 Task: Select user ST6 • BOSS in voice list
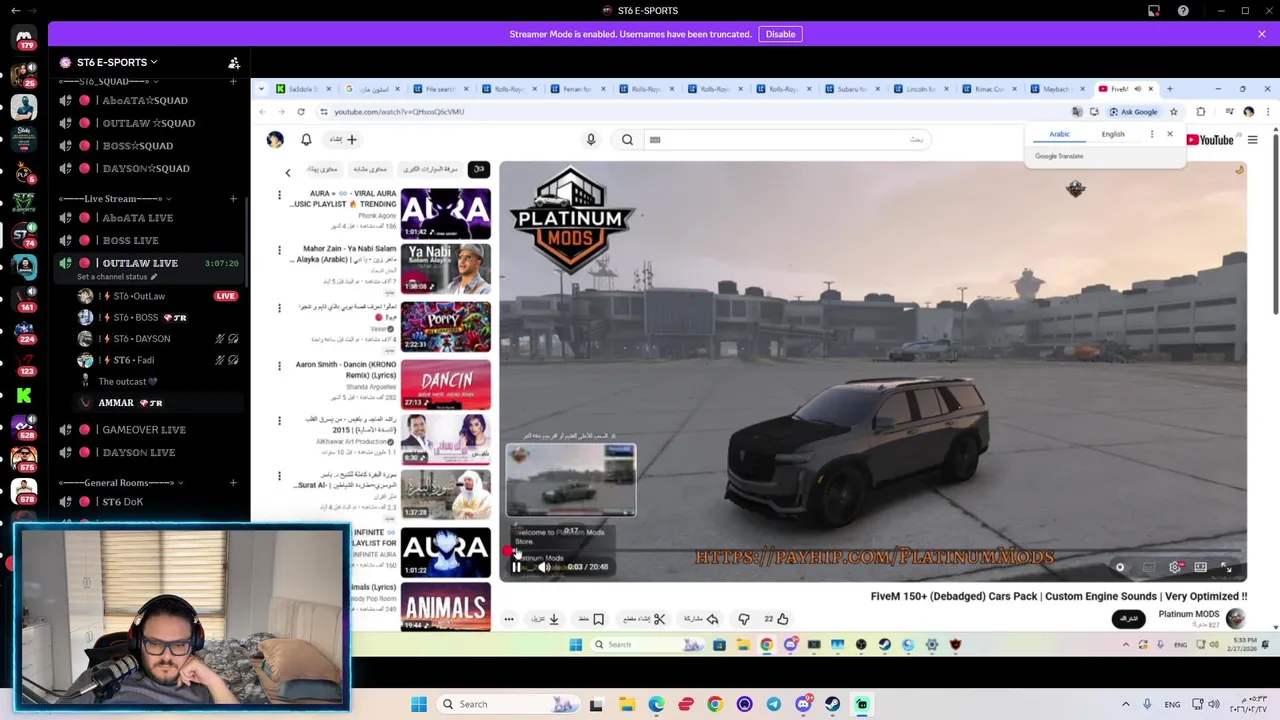point(160,318)
